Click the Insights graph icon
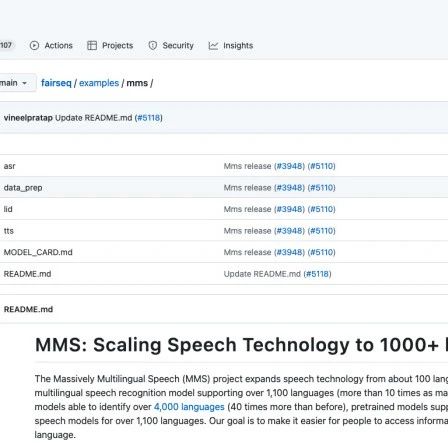 (x=213, y=45)
